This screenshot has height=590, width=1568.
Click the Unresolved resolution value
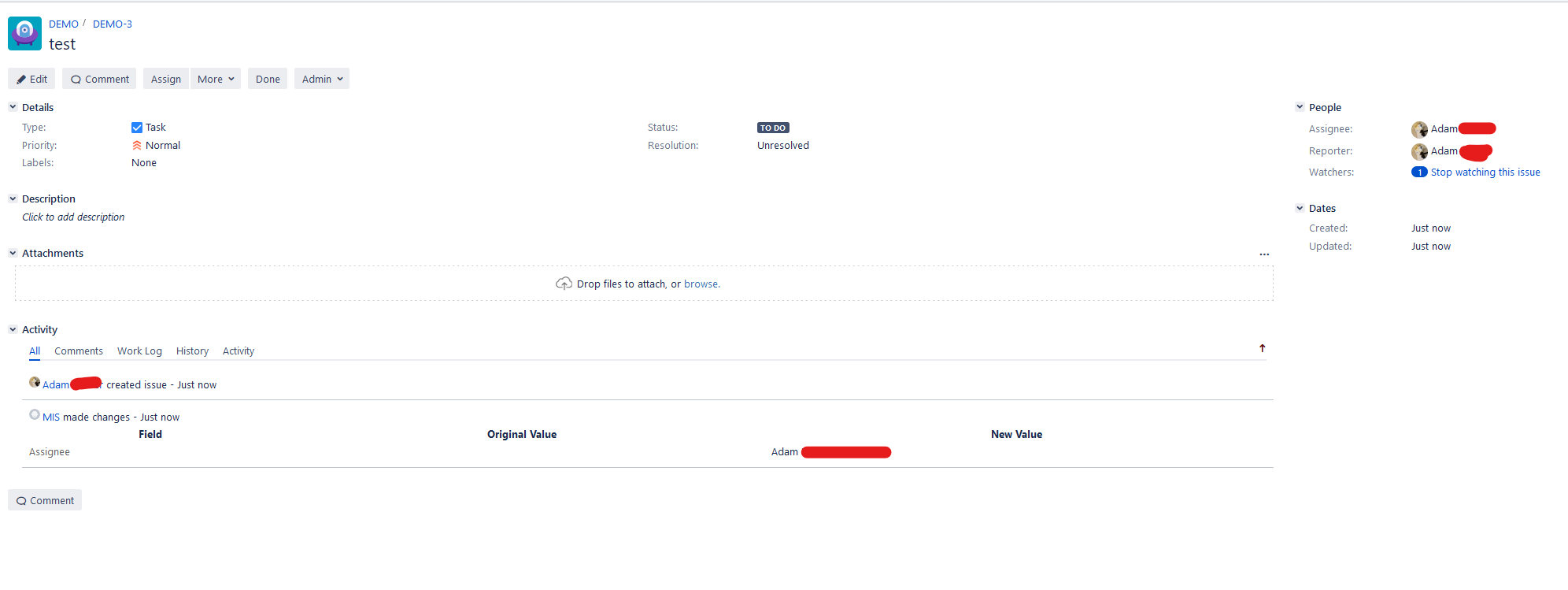(783, 146)
